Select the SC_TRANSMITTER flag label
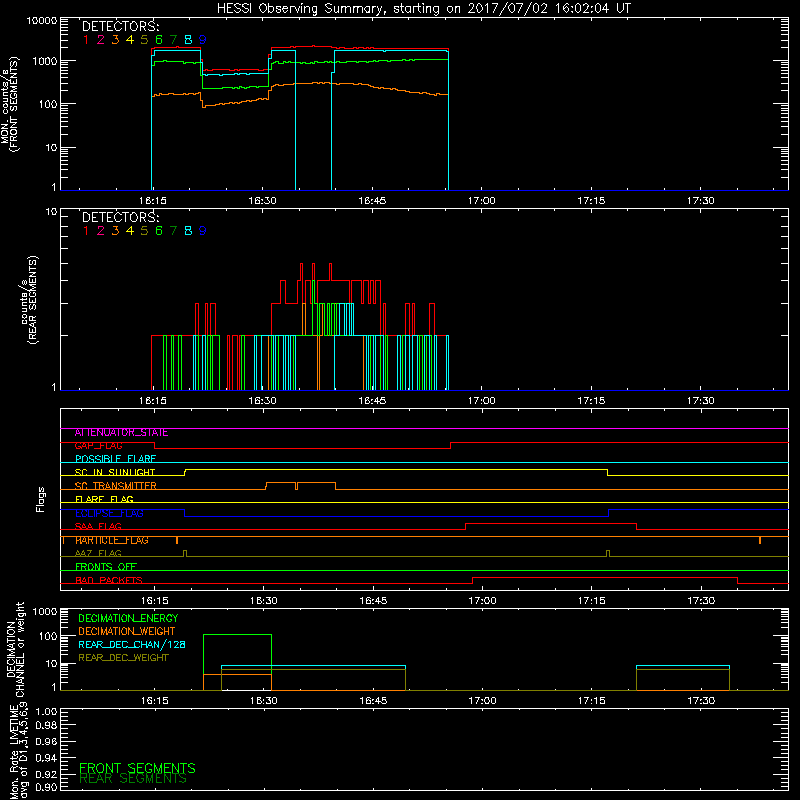 115,486
